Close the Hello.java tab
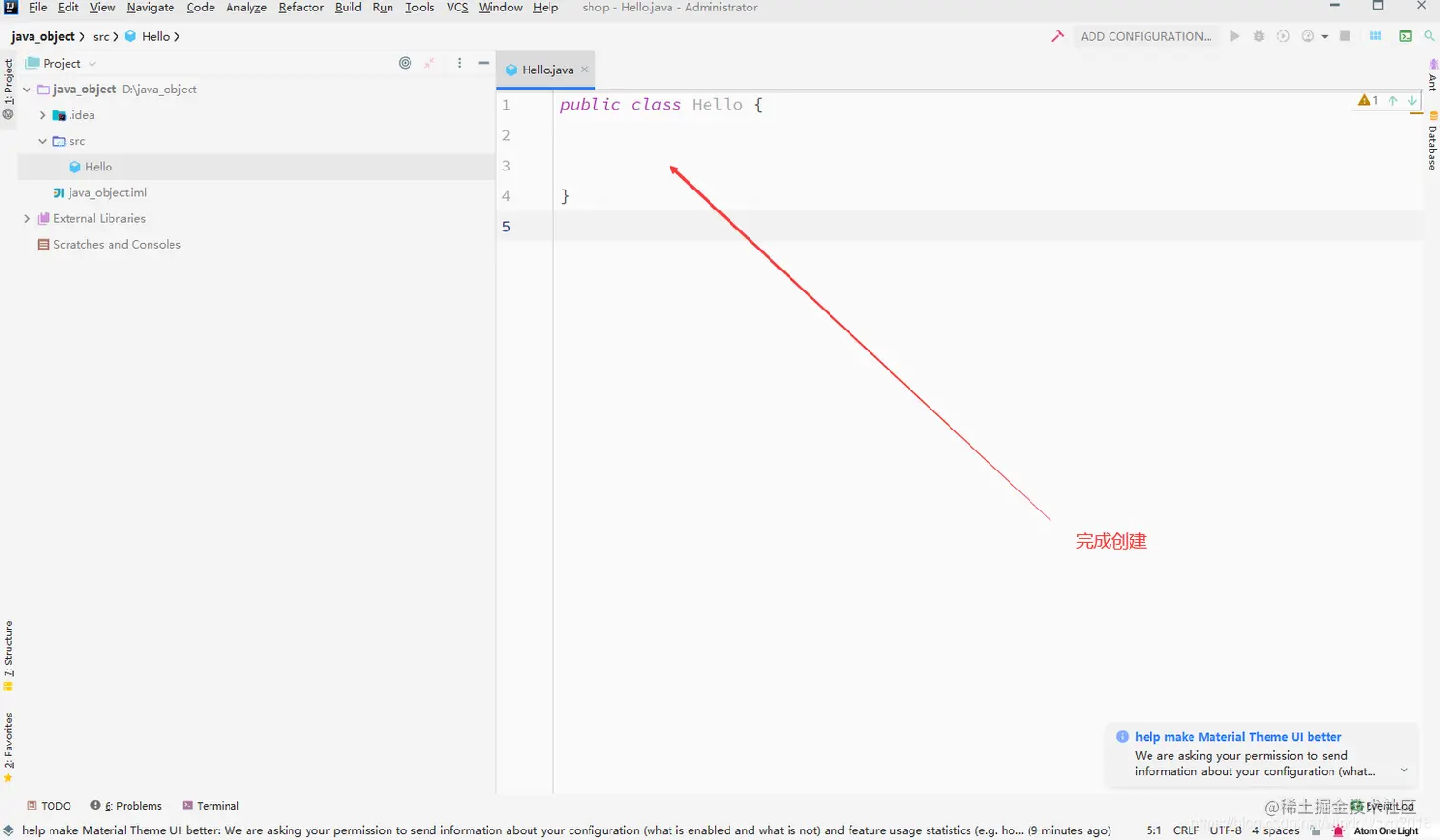The image size is (1440, 840). [x=585, y=70]
